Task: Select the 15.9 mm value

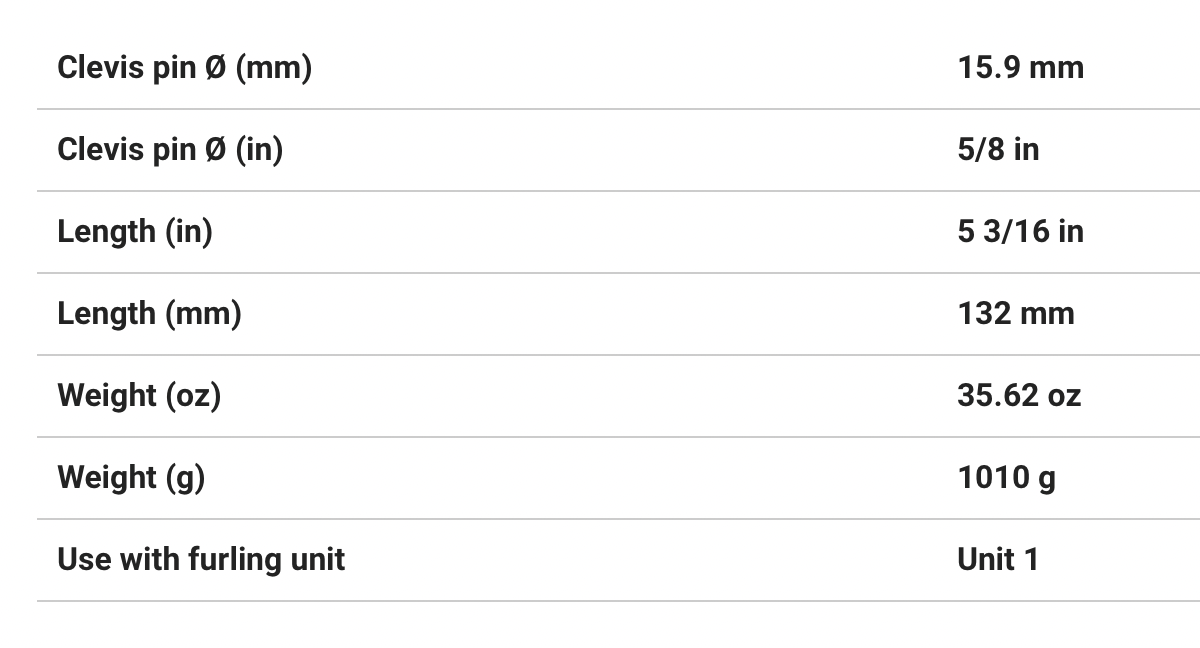Action: click(x=1020, y=68)
